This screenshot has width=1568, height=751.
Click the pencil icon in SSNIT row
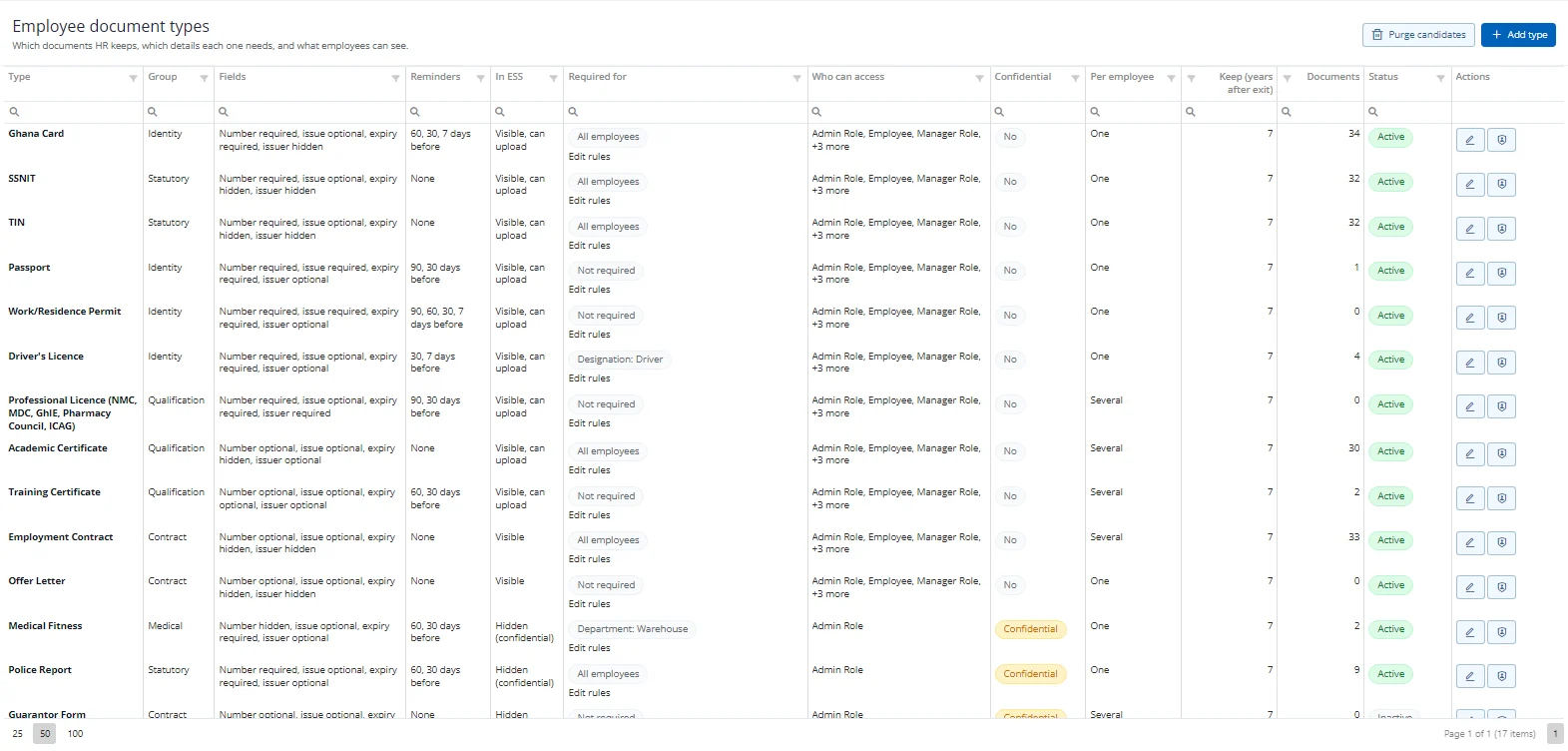1470,185
